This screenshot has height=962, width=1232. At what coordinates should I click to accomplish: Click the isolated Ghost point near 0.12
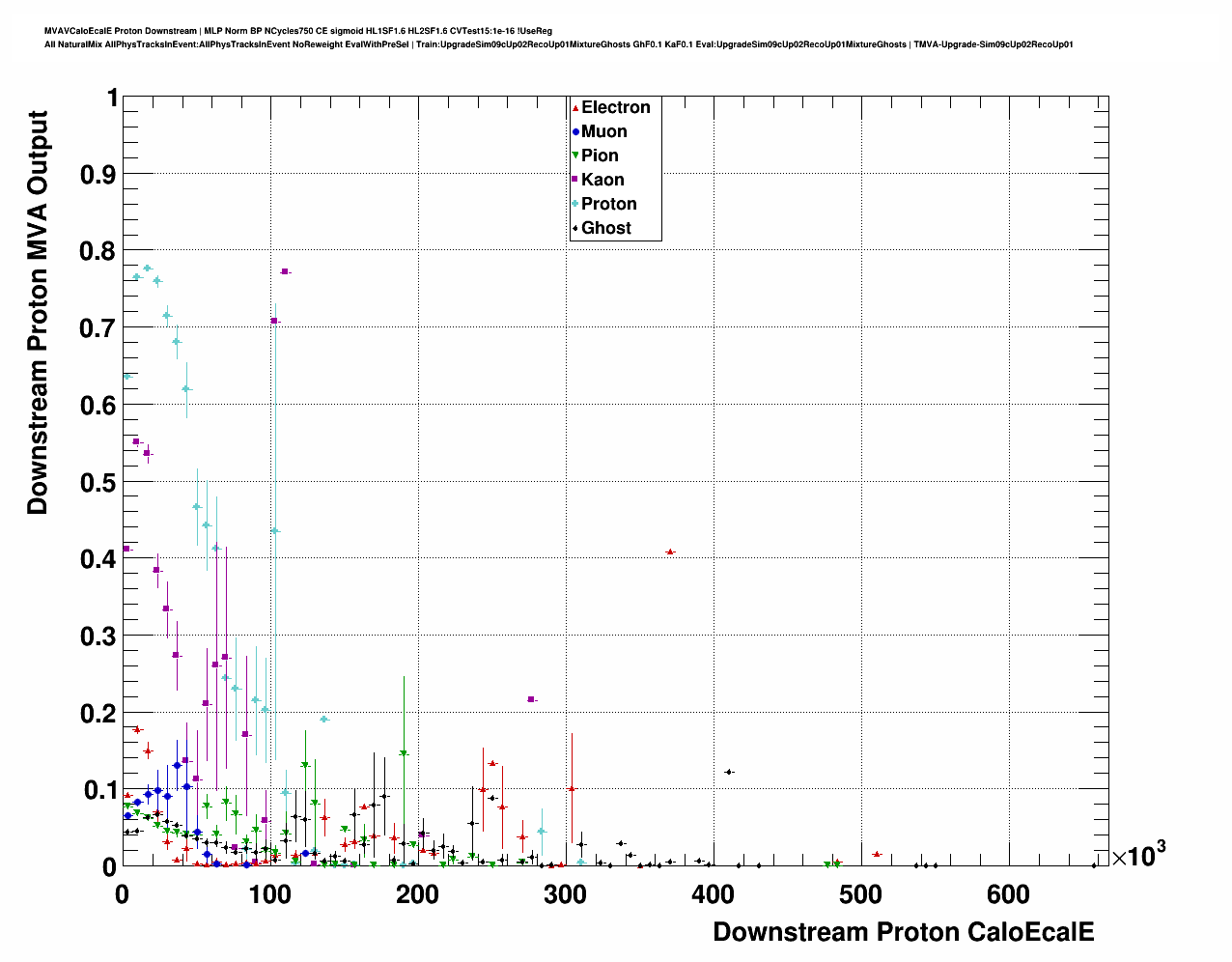(729, 772)
